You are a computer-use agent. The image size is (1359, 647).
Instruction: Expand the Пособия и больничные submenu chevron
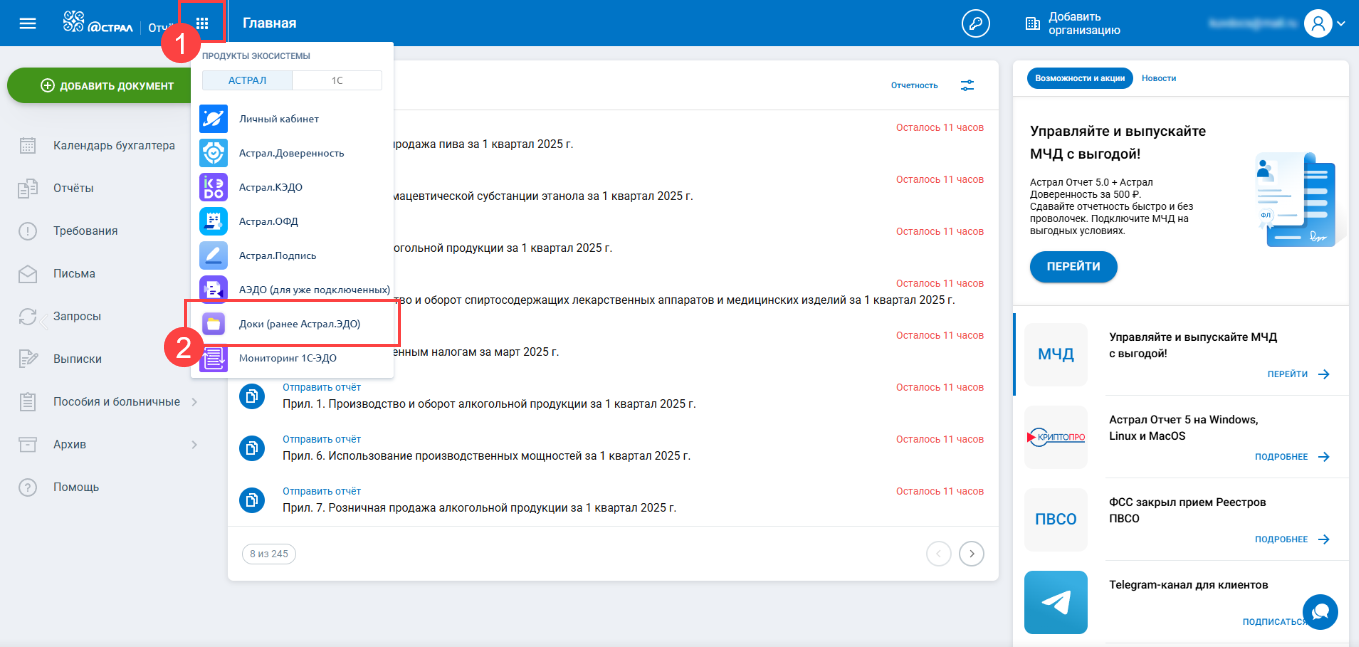tap(194, 402)
